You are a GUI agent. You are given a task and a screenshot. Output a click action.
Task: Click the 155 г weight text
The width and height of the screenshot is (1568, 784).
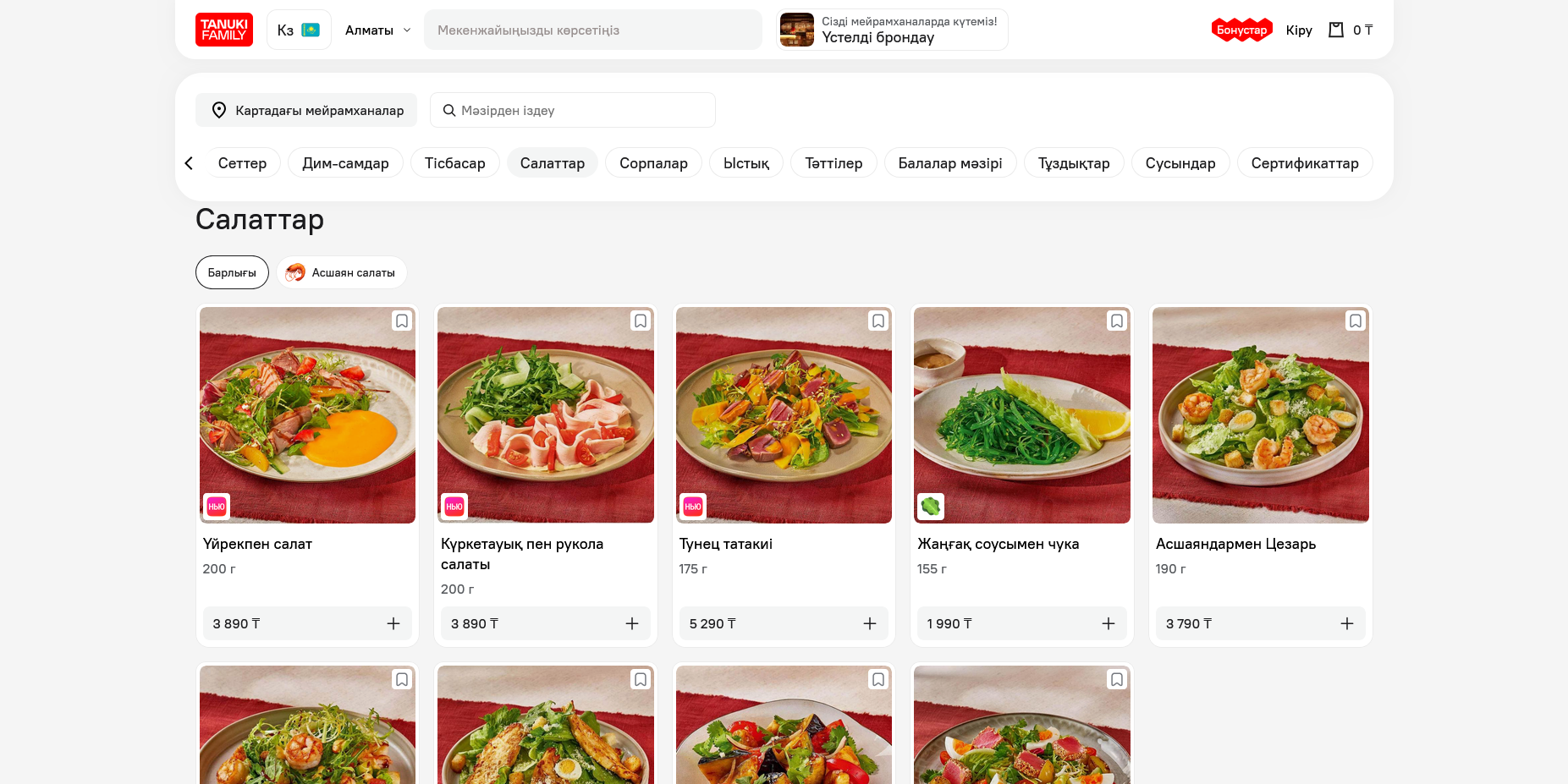(932, 569)
